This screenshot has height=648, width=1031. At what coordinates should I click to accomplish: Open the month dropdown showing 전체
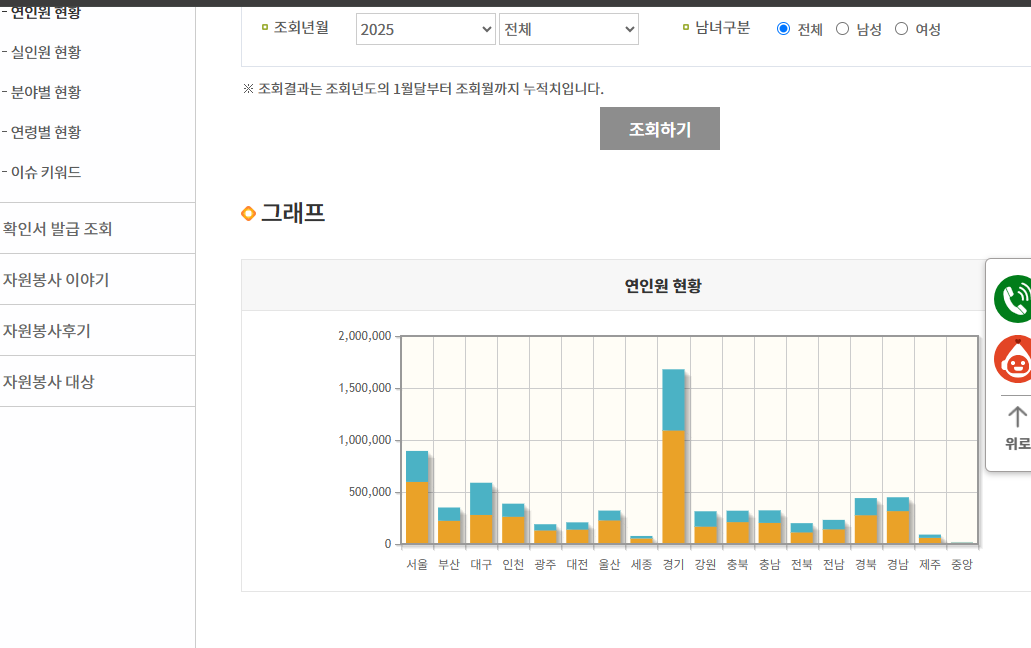click(568, 29)
